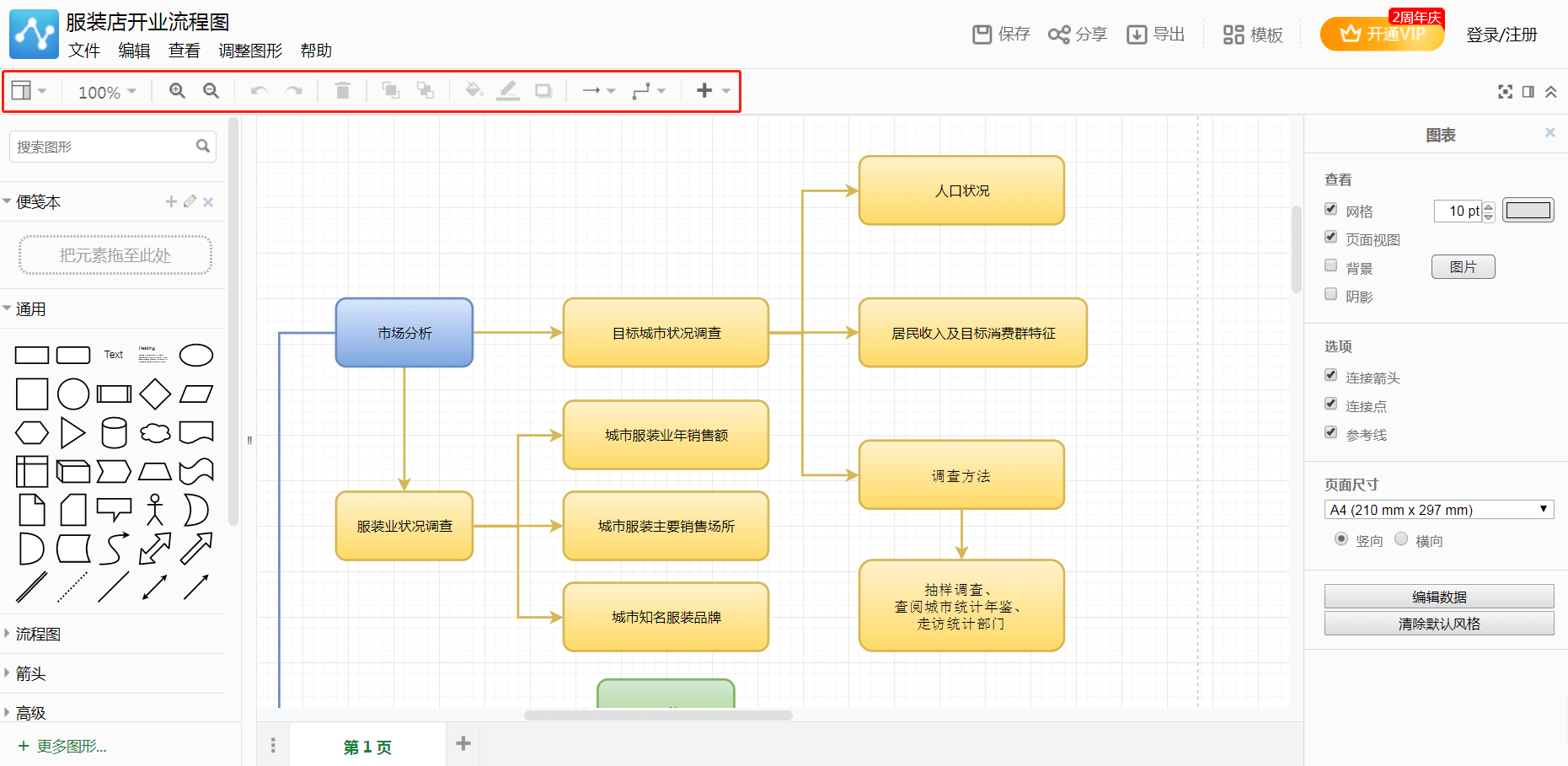The image size is (1568, 766).
Task: Select the 竖向 portrait radio button
Action: [x=1341, y=538]
